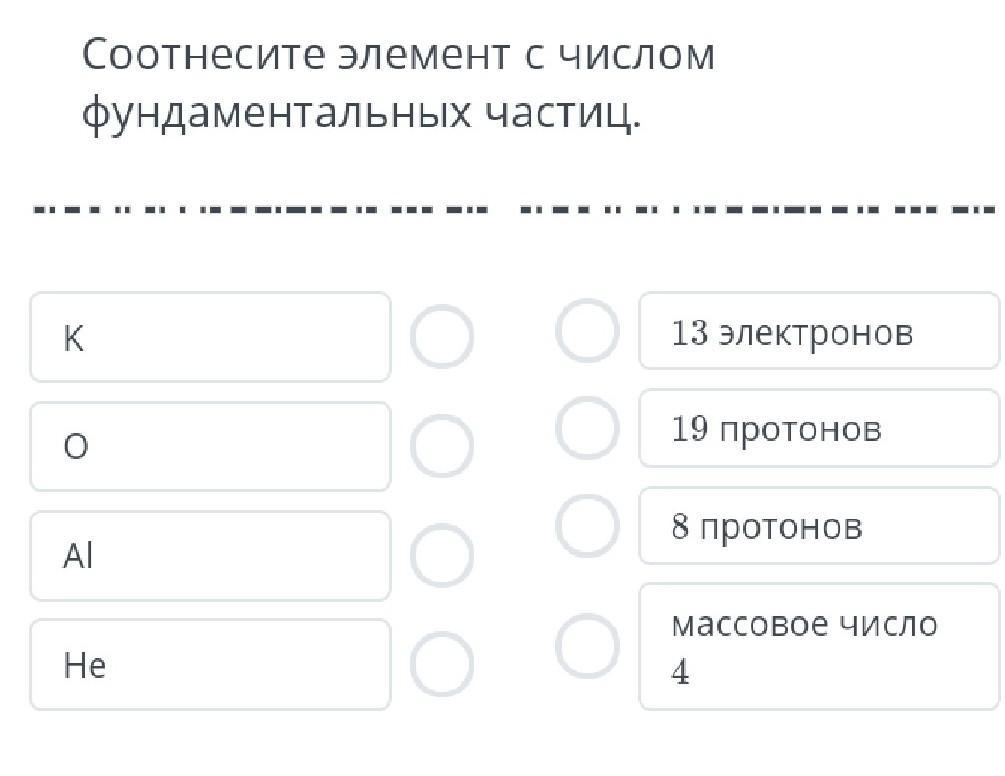Select the circle next to Al

pyautogui.click(x=441, y=555)
